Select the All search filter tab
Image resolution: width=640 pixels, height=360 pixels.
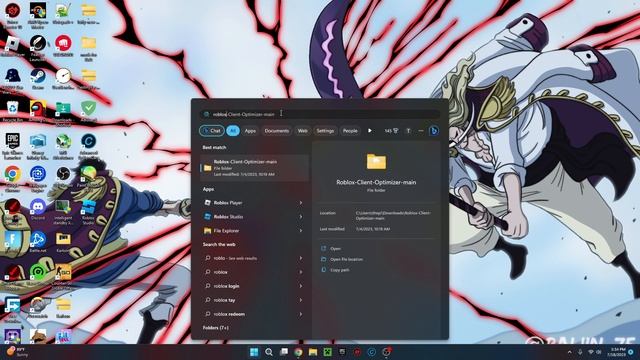tap(233, 131)
